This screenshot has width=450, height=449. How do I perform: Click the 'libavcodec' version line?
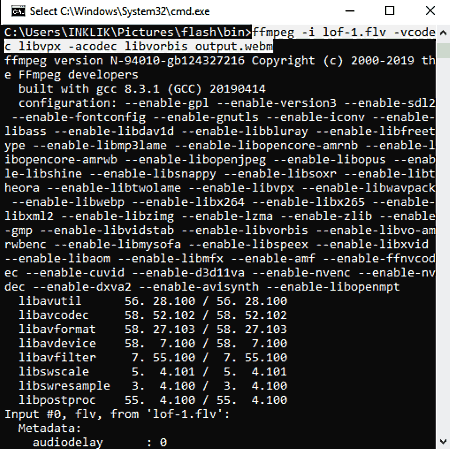(153, 315)
